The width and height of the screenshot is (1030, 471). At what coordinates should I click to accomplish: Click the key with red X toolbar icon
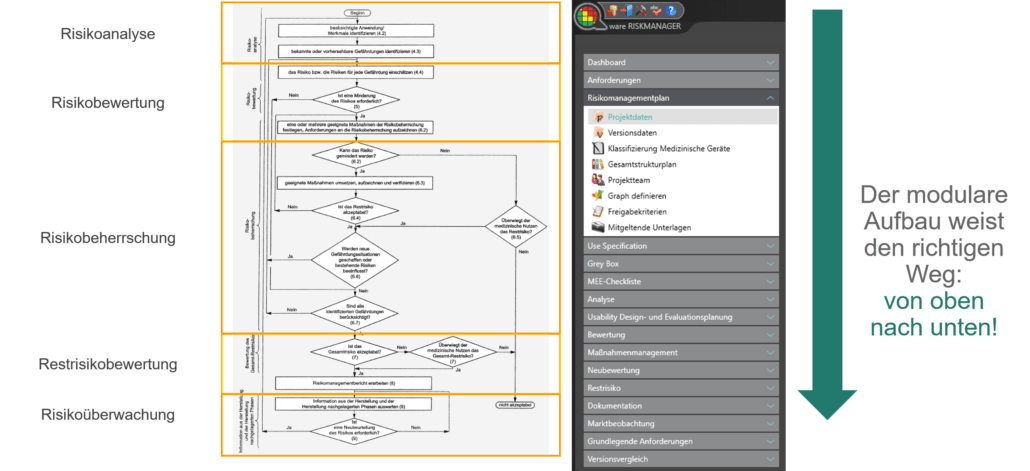pos(612,11)
